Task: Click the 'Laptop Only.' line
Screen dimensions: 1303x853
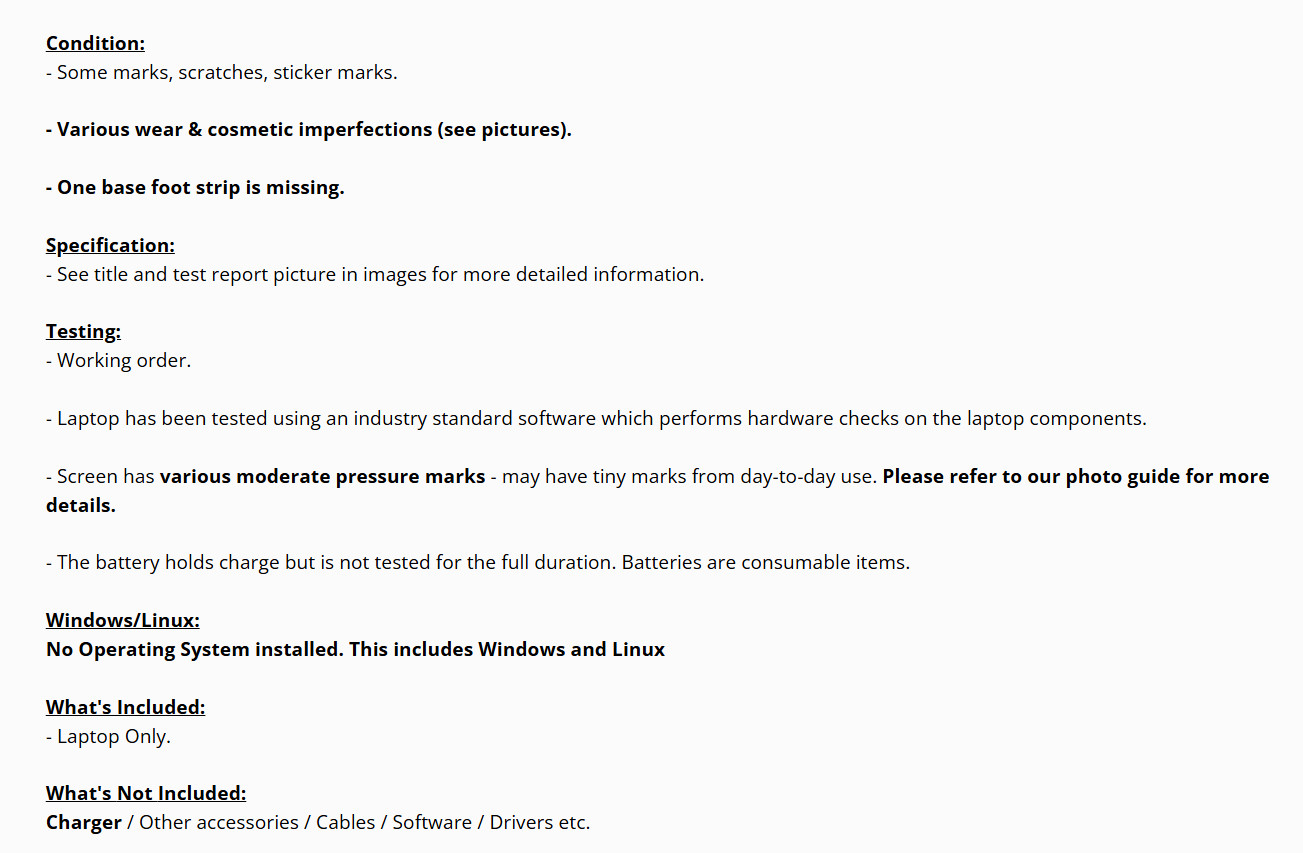Action: 108,736
